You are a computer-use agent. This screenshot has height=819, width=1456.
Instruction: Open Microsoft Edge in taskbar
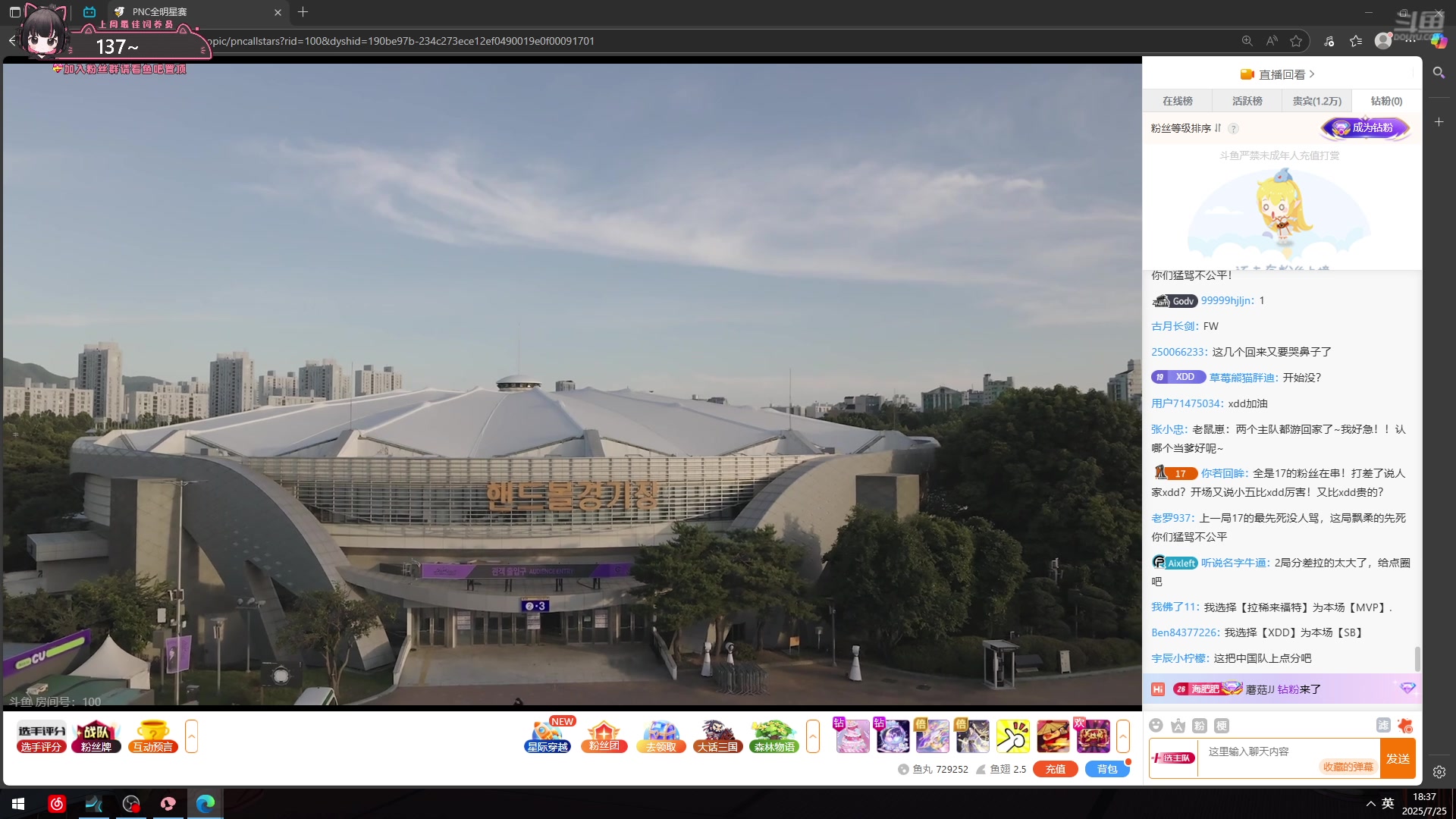click(206, 804)
